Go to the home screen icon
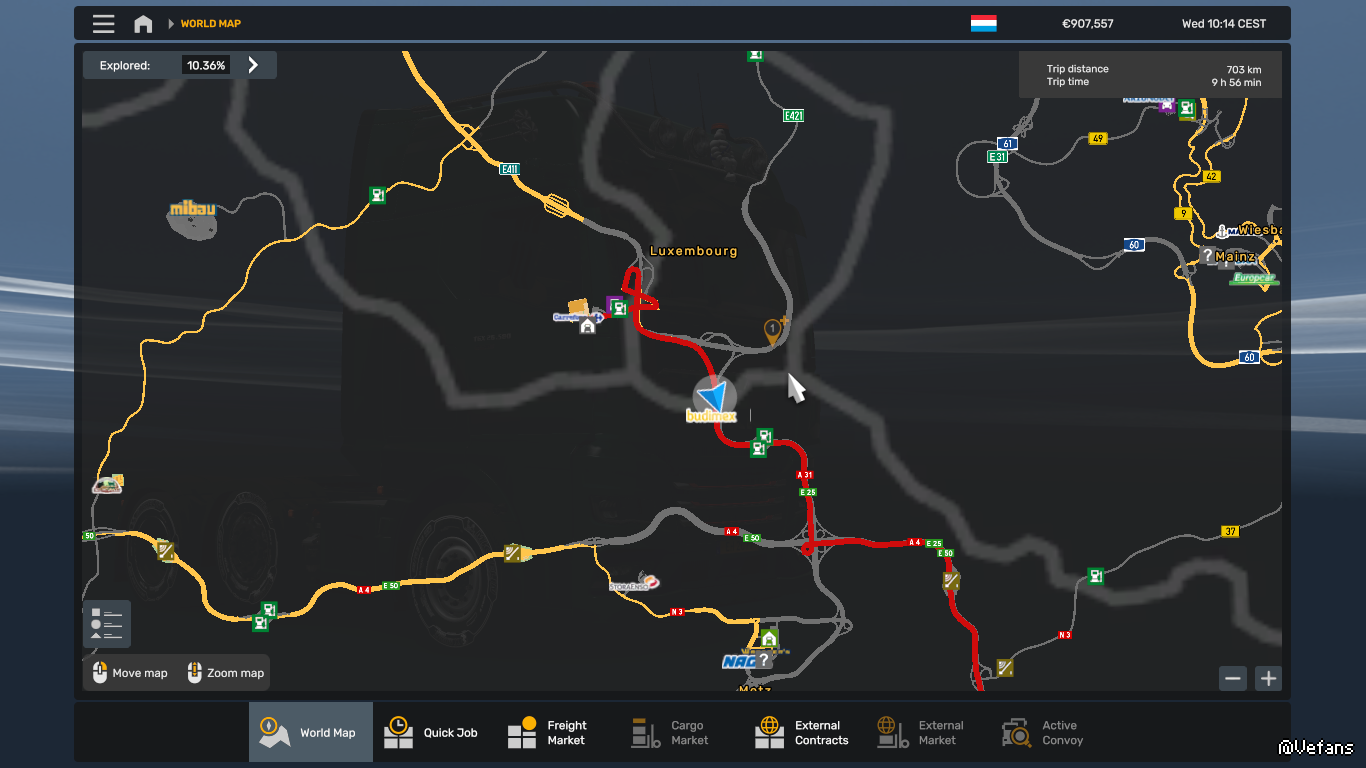Viewport: 1366px width, 768px height. tap(143, 24)
